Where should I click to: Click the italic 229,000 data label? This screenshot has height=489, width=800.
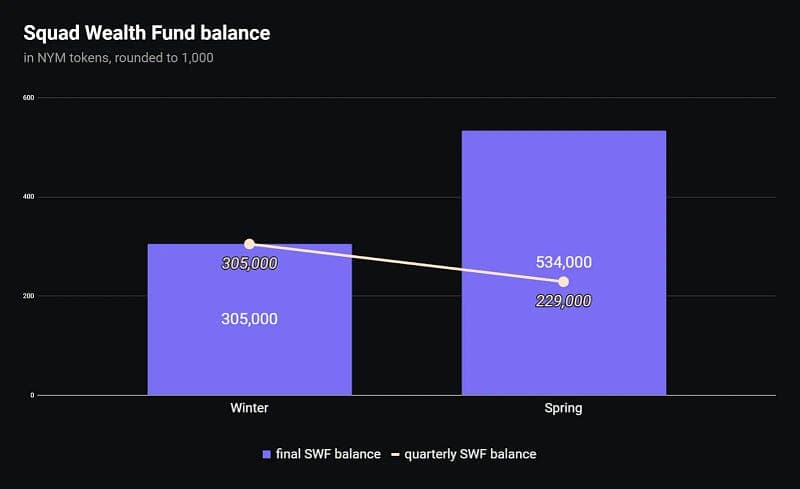[x=564, y=300]
